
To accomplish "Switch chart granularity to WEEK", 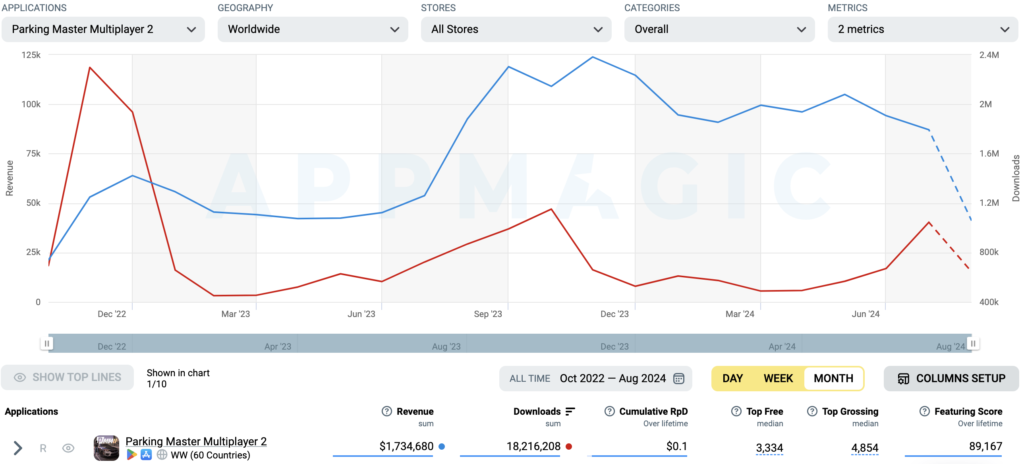I will pyautogui.click(x=778, y=378).
